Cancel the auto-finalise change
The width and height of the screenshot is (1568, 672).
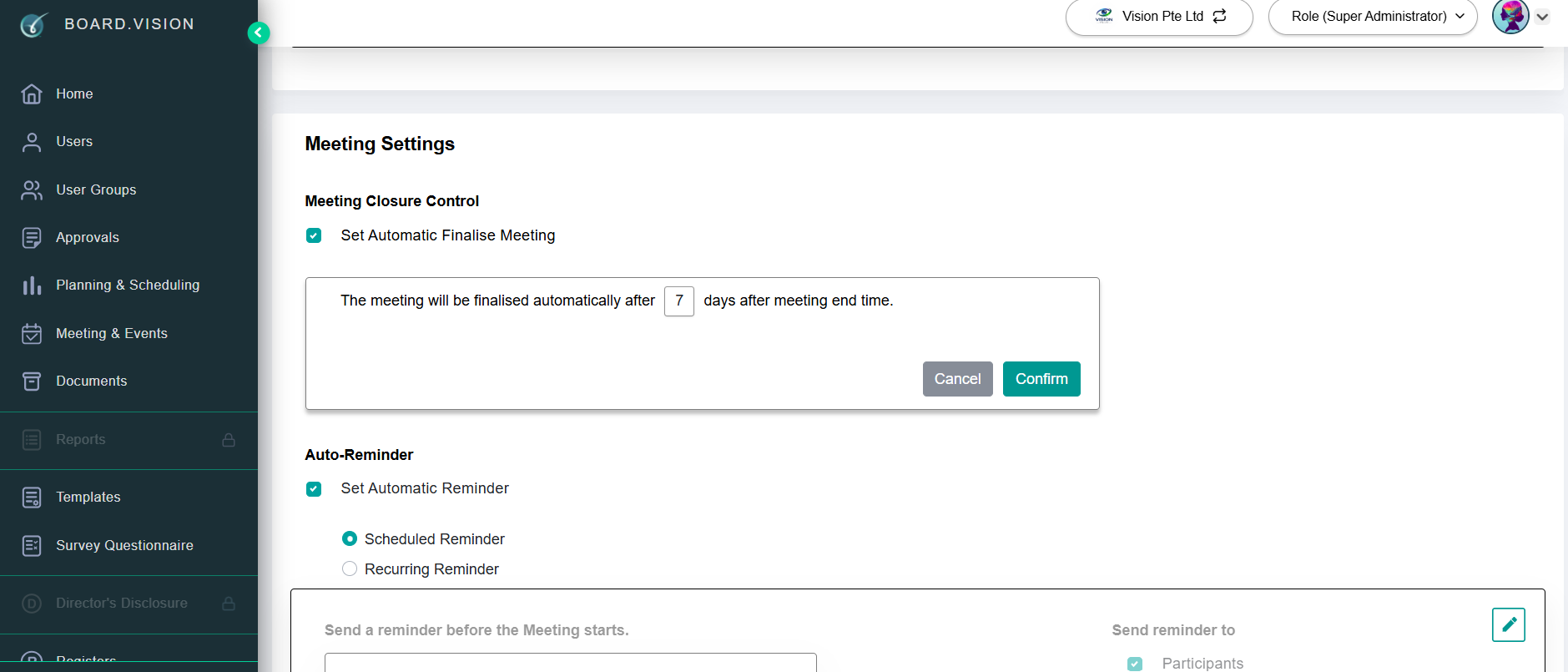click(957, 379)
